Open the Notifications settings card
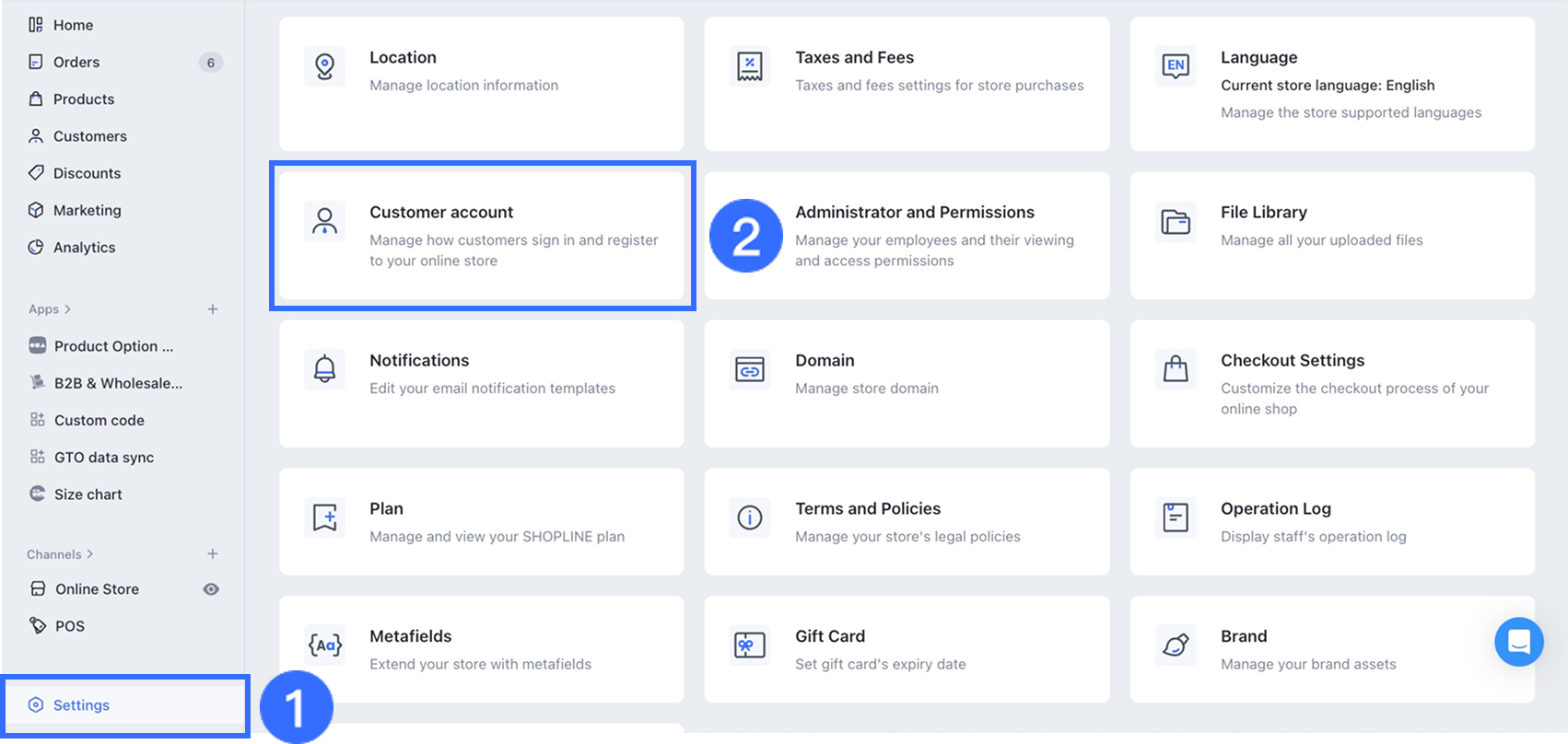This screenshot has height=744, width=1568. point(482,384)
